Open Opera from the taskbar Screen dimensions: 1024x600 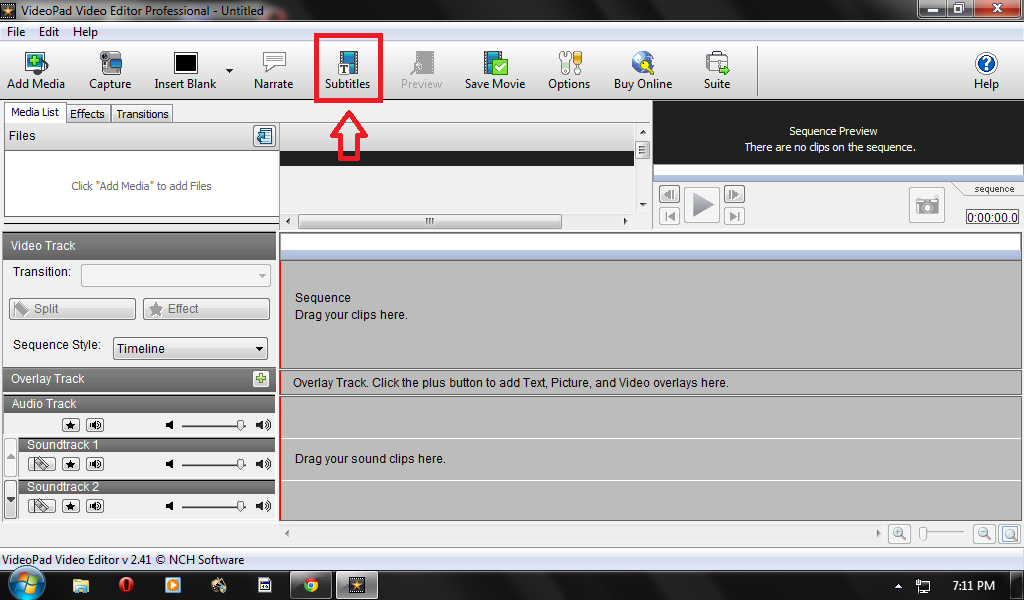click(126, 584)
